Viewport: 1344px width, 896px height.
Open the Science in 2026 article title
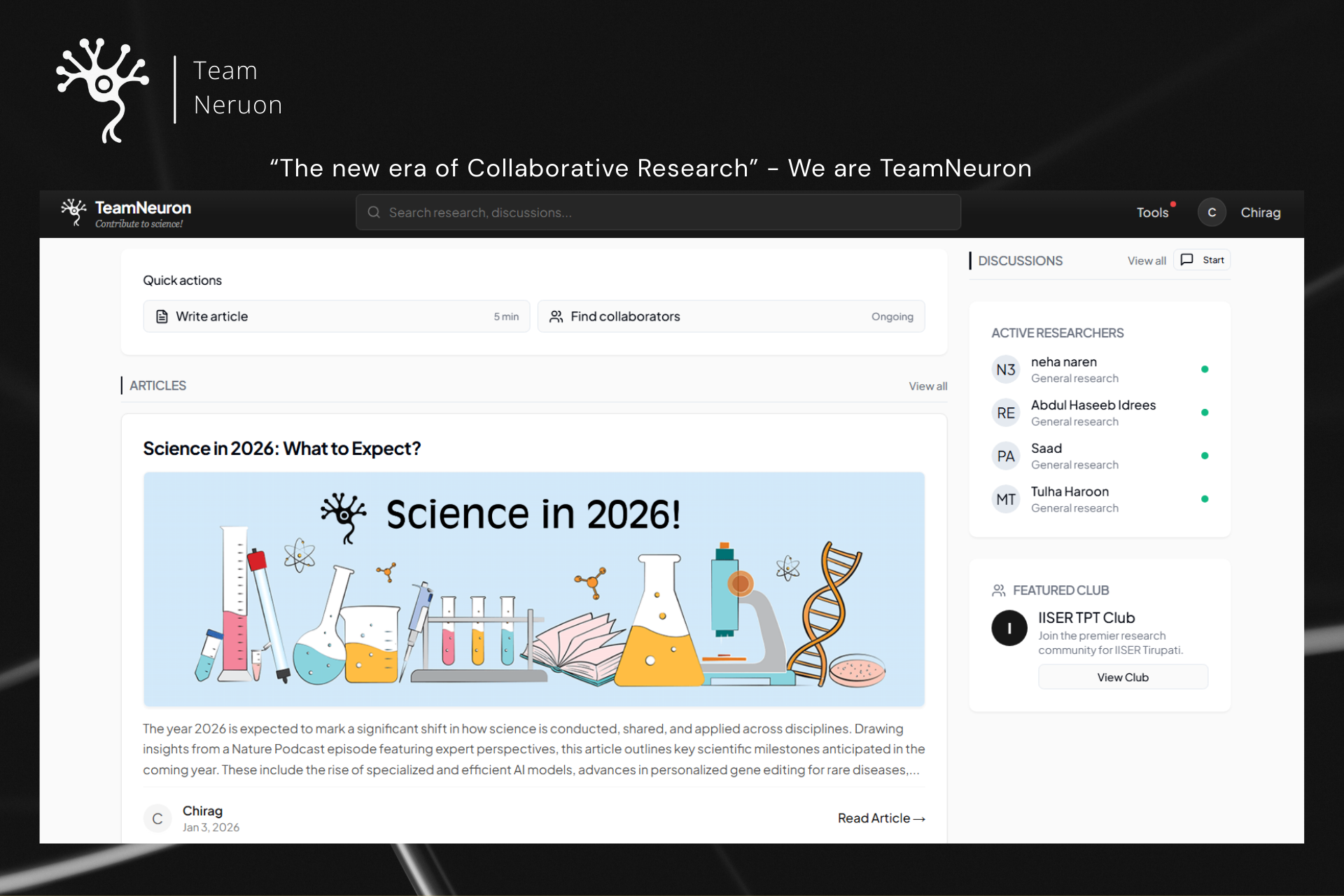[281, 448]
